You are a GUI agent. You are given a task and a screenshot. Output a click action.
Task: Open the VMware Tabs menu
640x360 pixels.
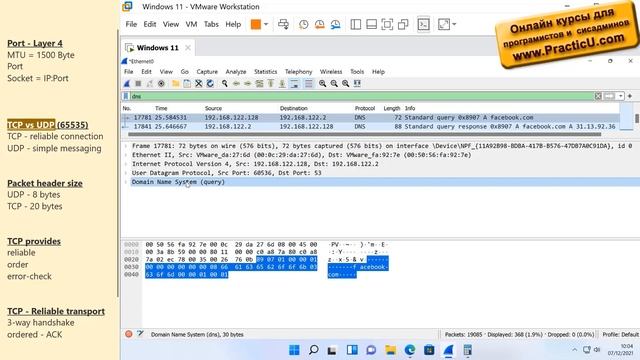[211, 24]
